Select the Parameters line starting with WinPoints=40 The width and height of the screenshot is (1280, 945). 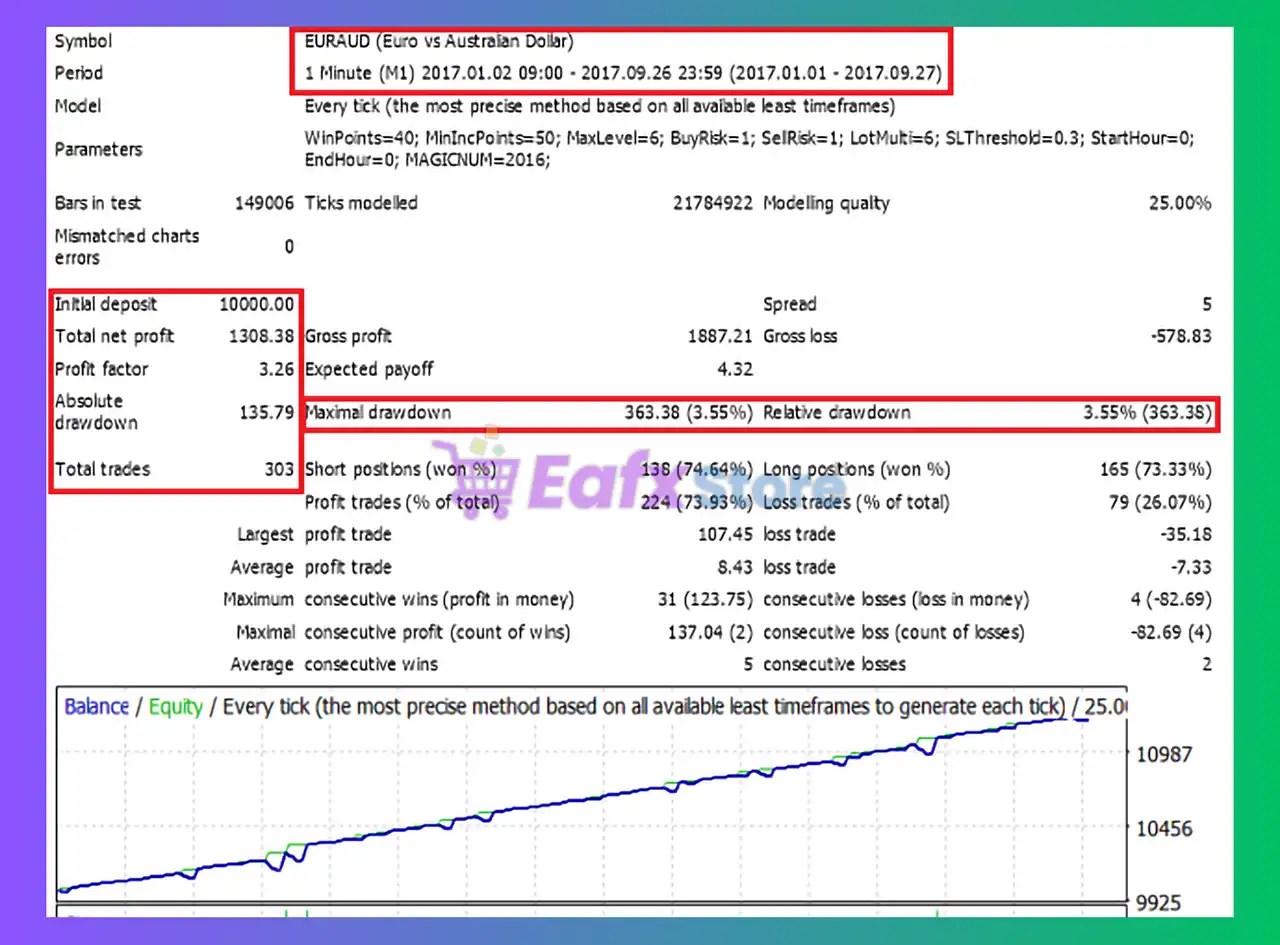(x=748, y=138)
